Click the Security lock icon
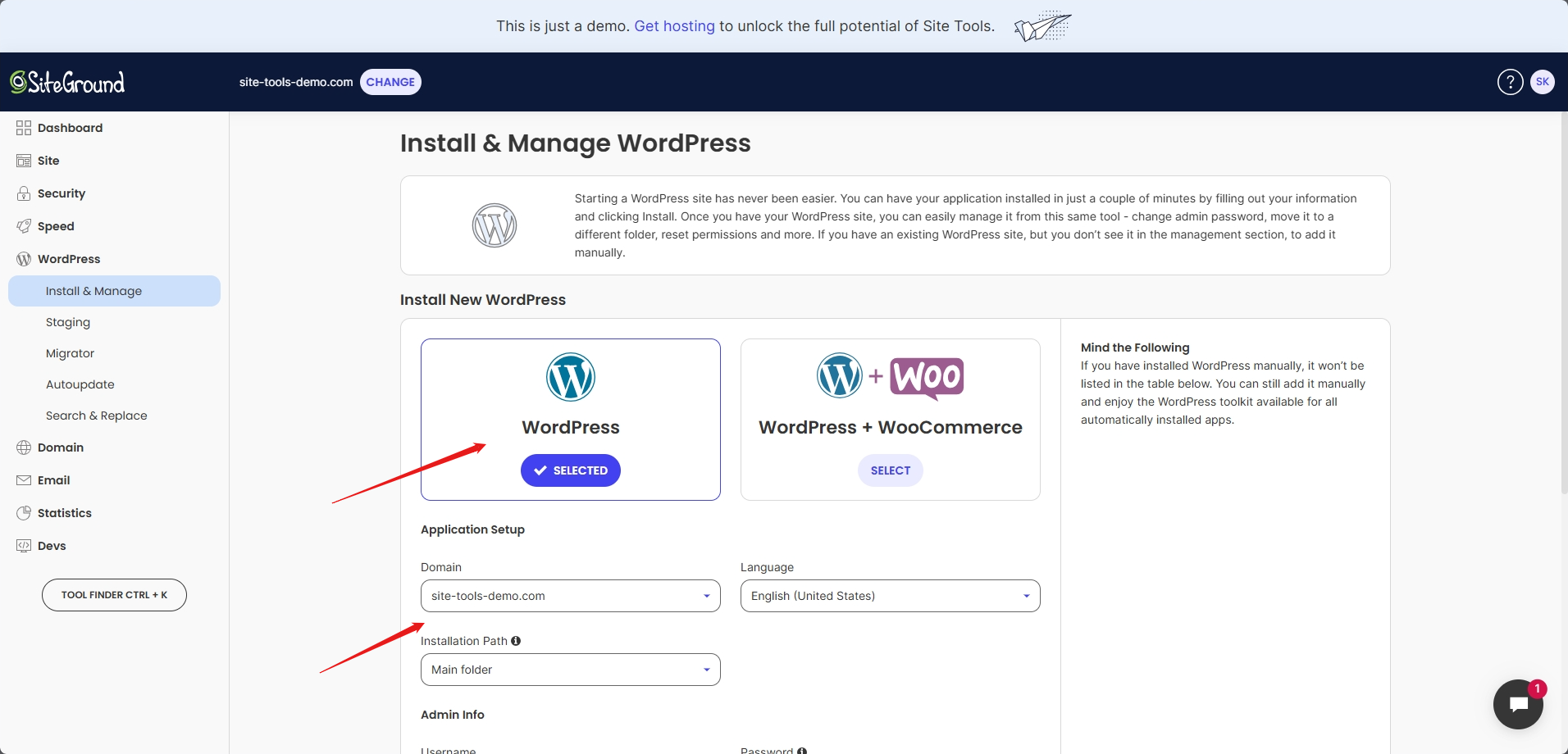 (x=24, y=193)
